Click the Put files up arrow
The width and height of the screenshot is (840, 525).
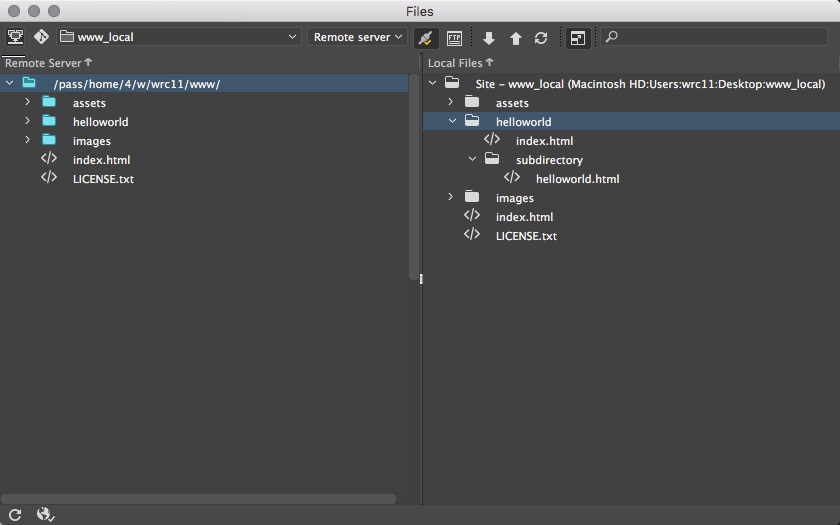click(516, 38)
